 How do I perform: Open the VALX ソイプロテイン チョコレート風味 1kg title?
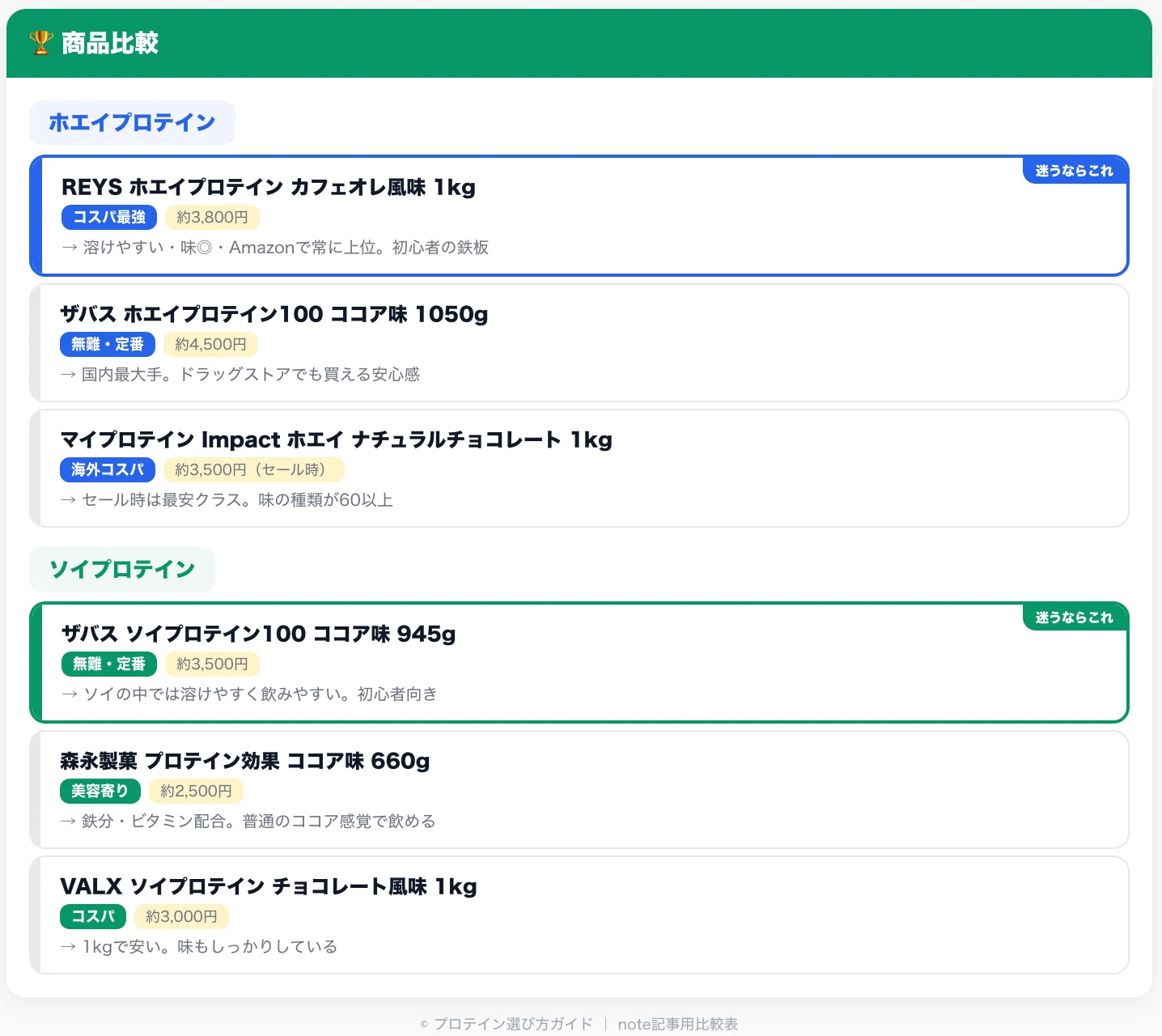pyautogui.click(x=269, y=886)
